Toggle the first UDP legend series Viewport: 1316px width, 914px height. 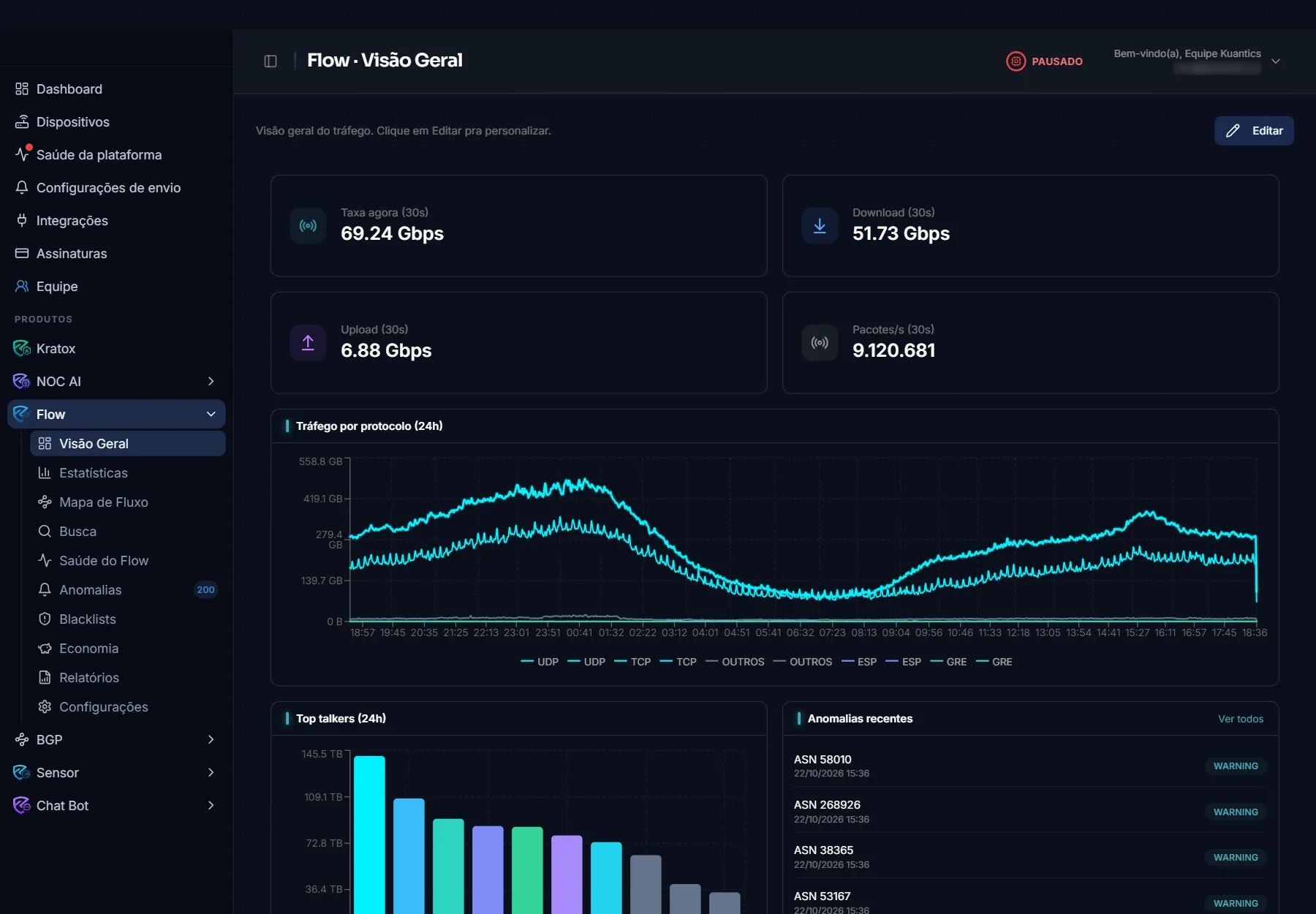tap(540, 662)
